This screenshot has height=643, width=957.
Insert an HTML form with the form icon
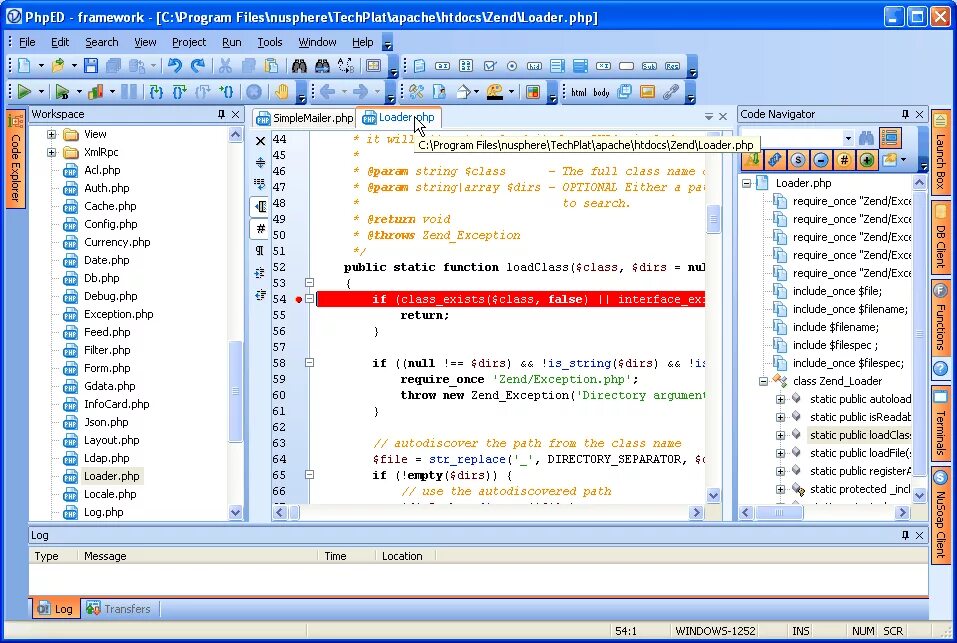(x=419, y=66)
